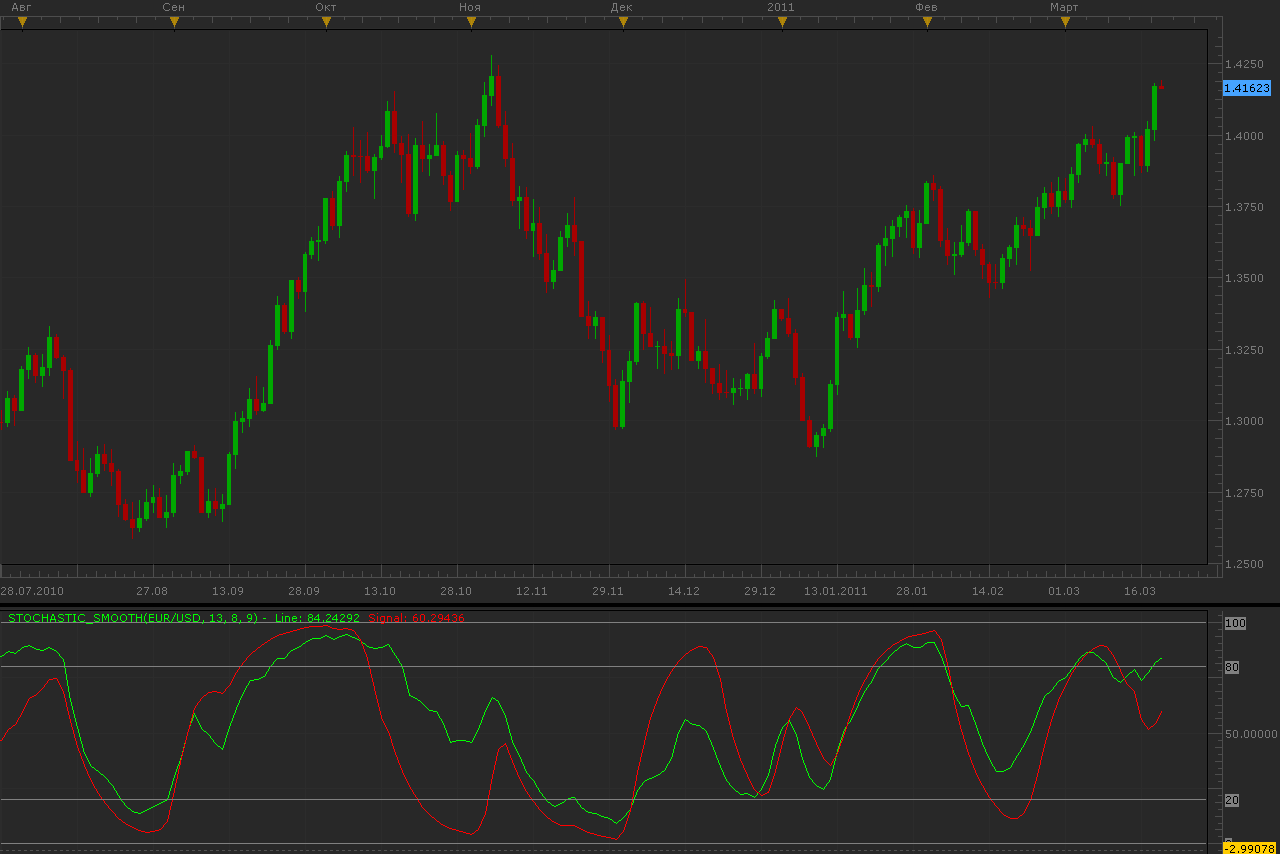The image size is (1280, 854).
Task: Click the Авг month marker triangle
Action: coord(22,22)
